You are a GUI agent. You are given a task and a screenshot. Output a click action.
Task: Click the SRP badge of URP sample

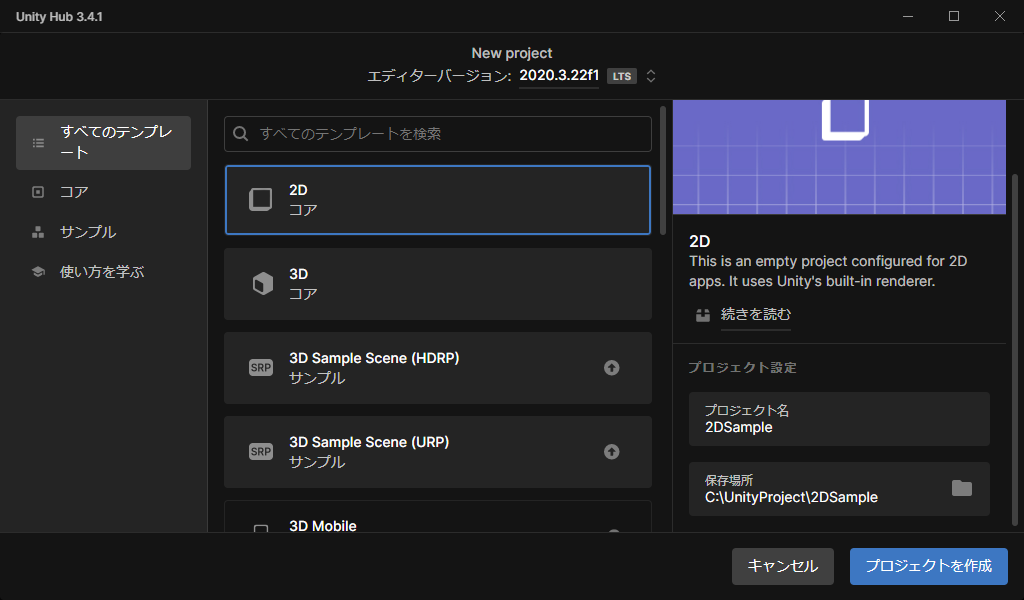click(261, 452)
